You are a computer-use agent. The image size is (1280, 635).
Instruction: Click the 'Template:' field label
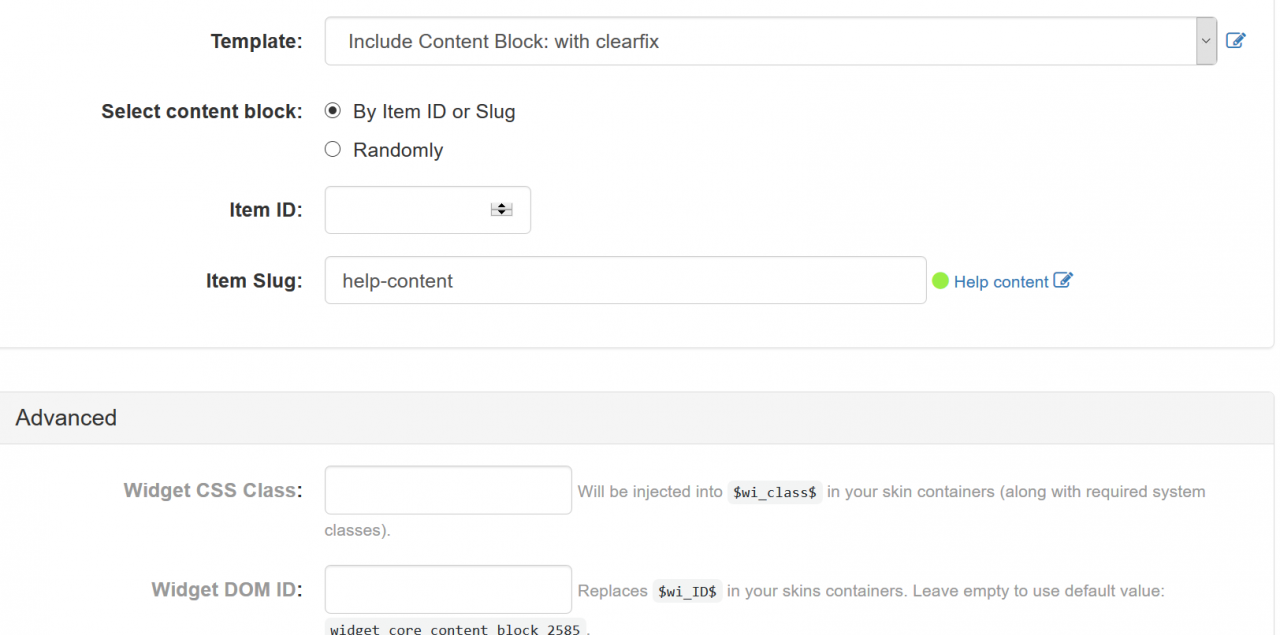[x=256, y=41]
